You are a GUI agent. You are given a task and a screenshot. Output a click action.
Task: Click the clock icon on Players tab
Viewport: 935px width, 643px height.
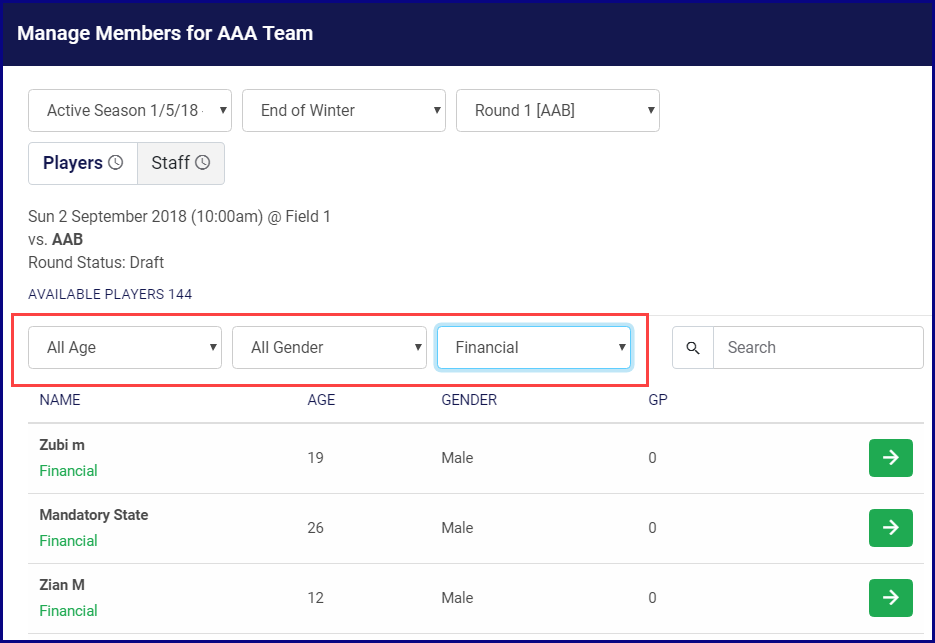[116, 163]
